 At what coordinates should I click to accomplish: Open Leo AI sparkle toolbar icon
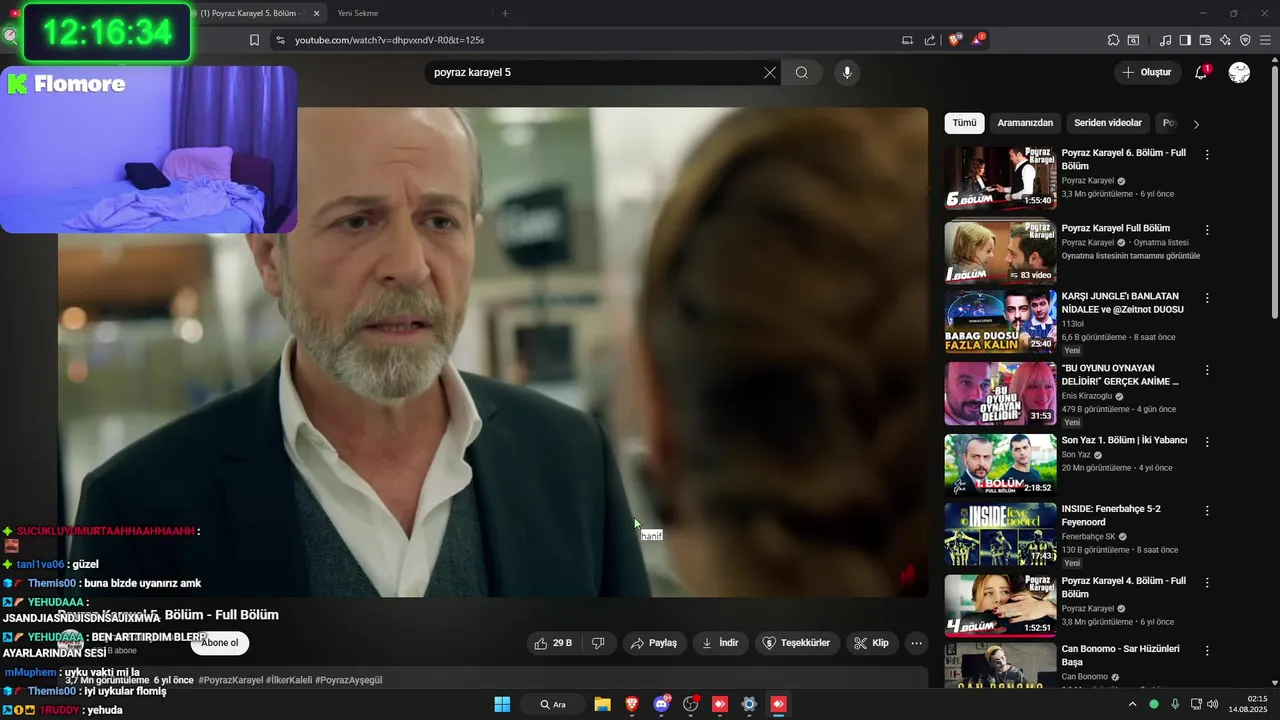coord(1225,40)
